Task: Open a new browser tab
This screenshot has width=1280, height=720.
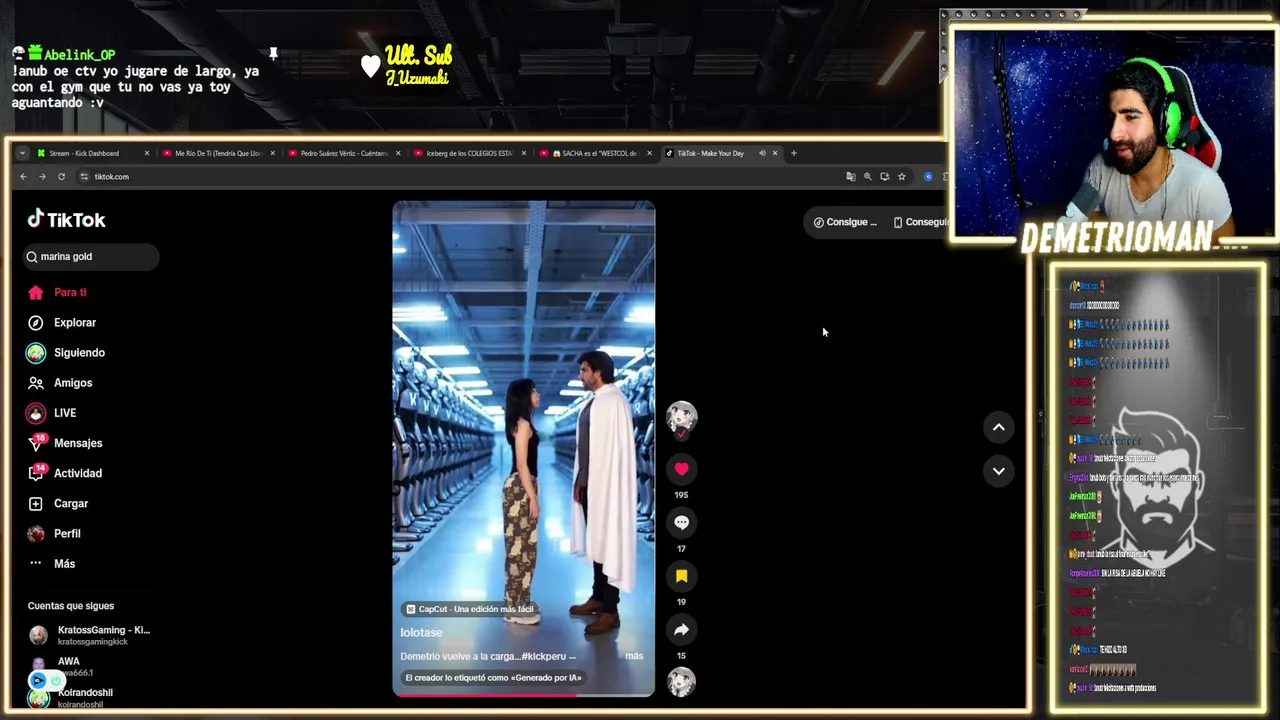Action: pos(794,153)
